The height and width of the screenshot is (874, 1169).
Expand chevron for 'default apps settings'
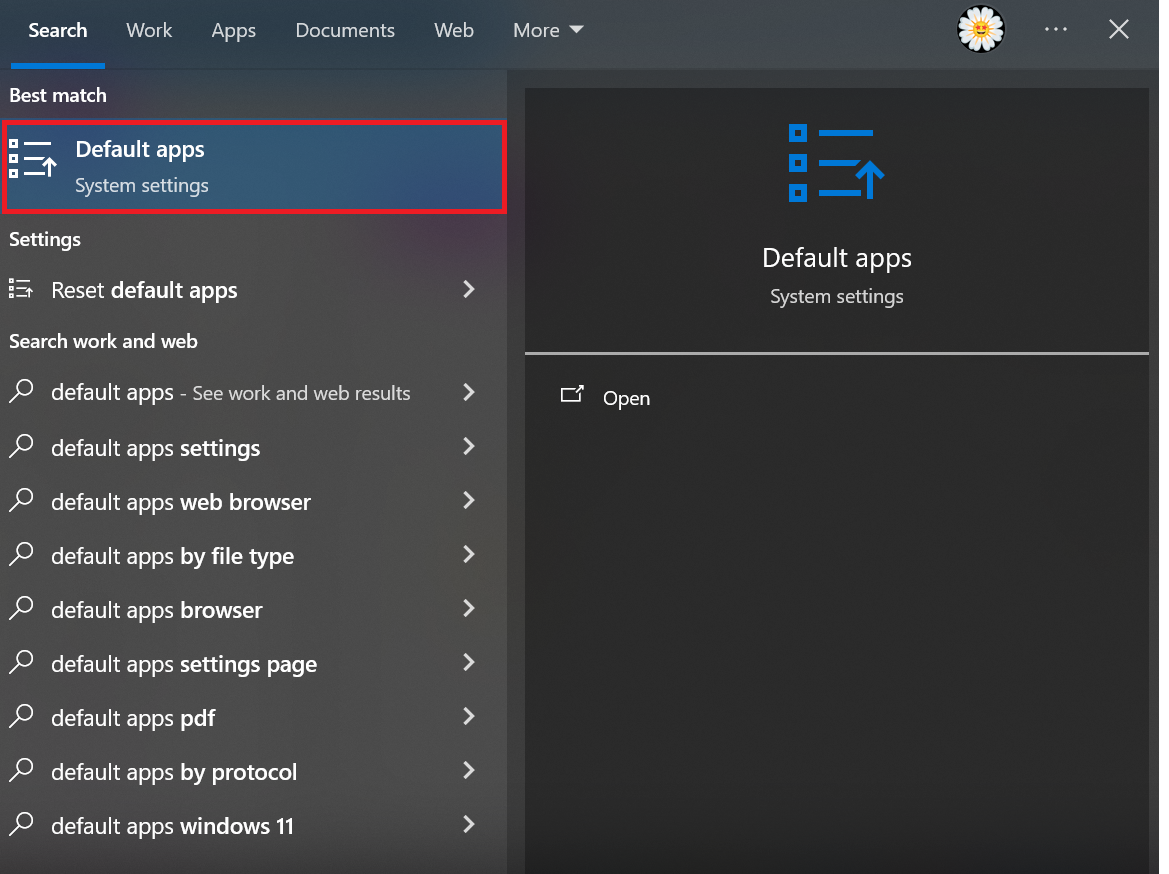(x=468, y=447)
